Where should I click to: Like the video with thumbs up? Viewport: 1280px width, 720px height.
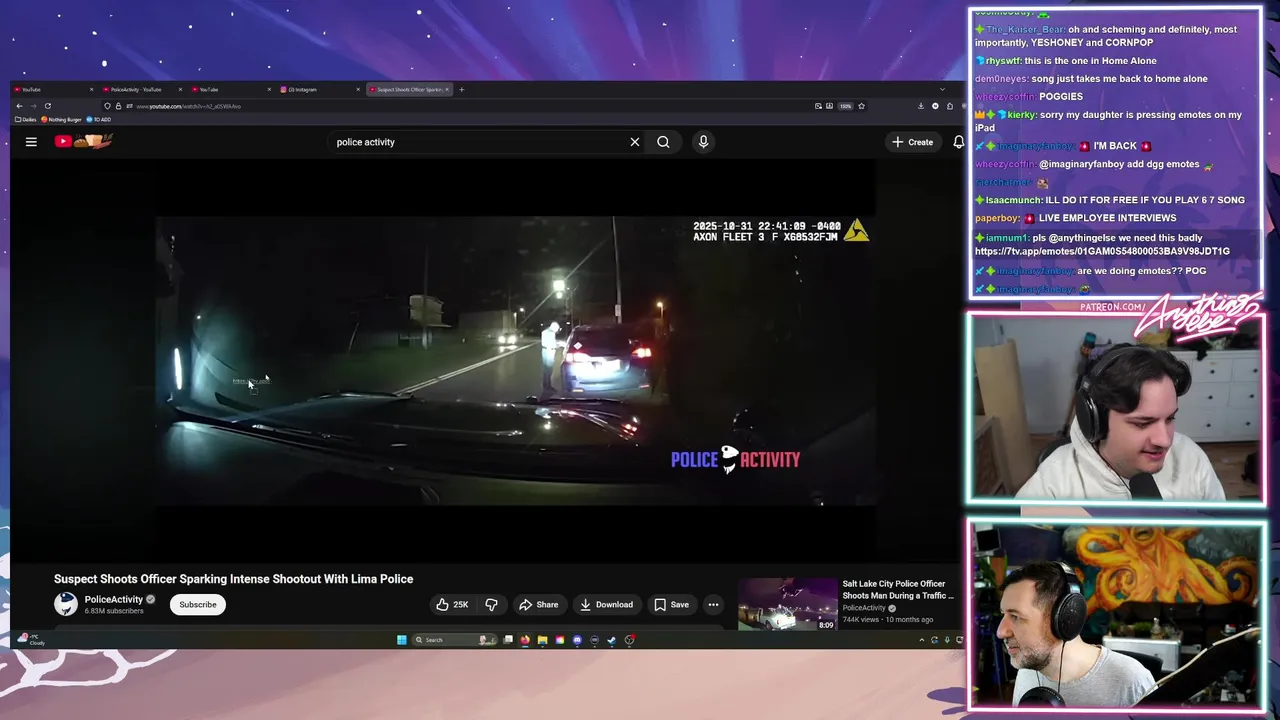[451, 604]
